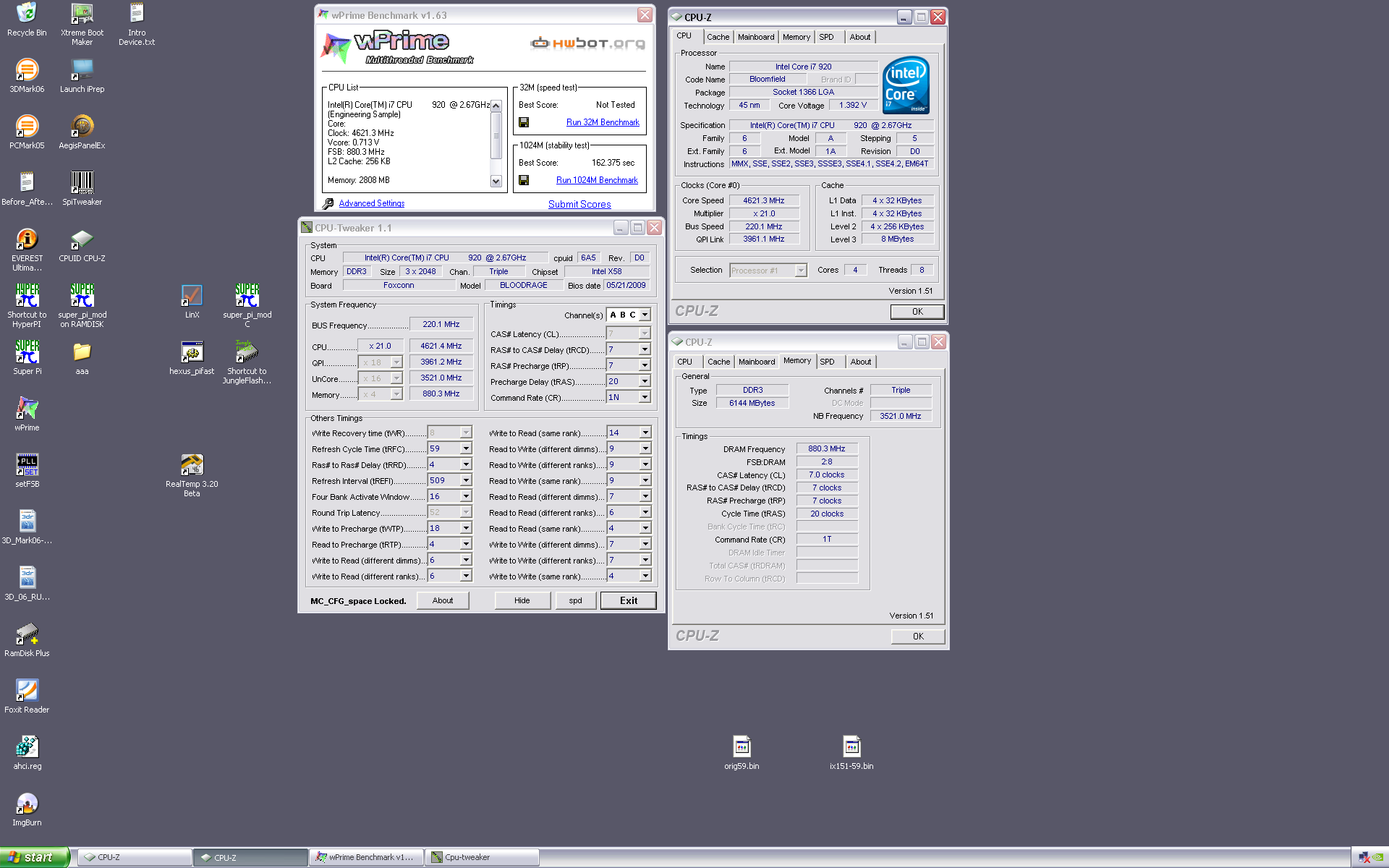Expand Write to Precharge (tWTP) dropdown
This screenshot has width=1389, height=868.
(x=466, y=528)
